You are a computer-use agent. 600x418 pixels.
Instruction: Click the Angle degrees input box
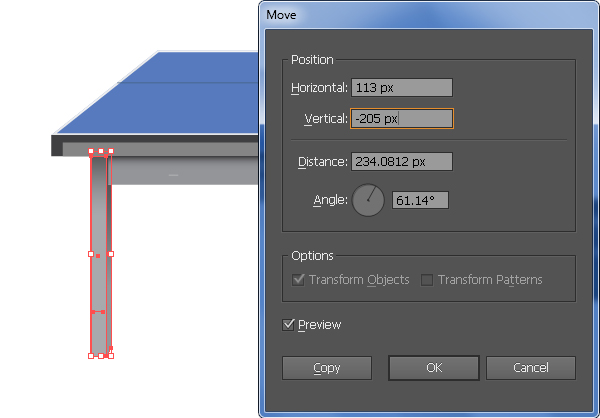[420, 200]
